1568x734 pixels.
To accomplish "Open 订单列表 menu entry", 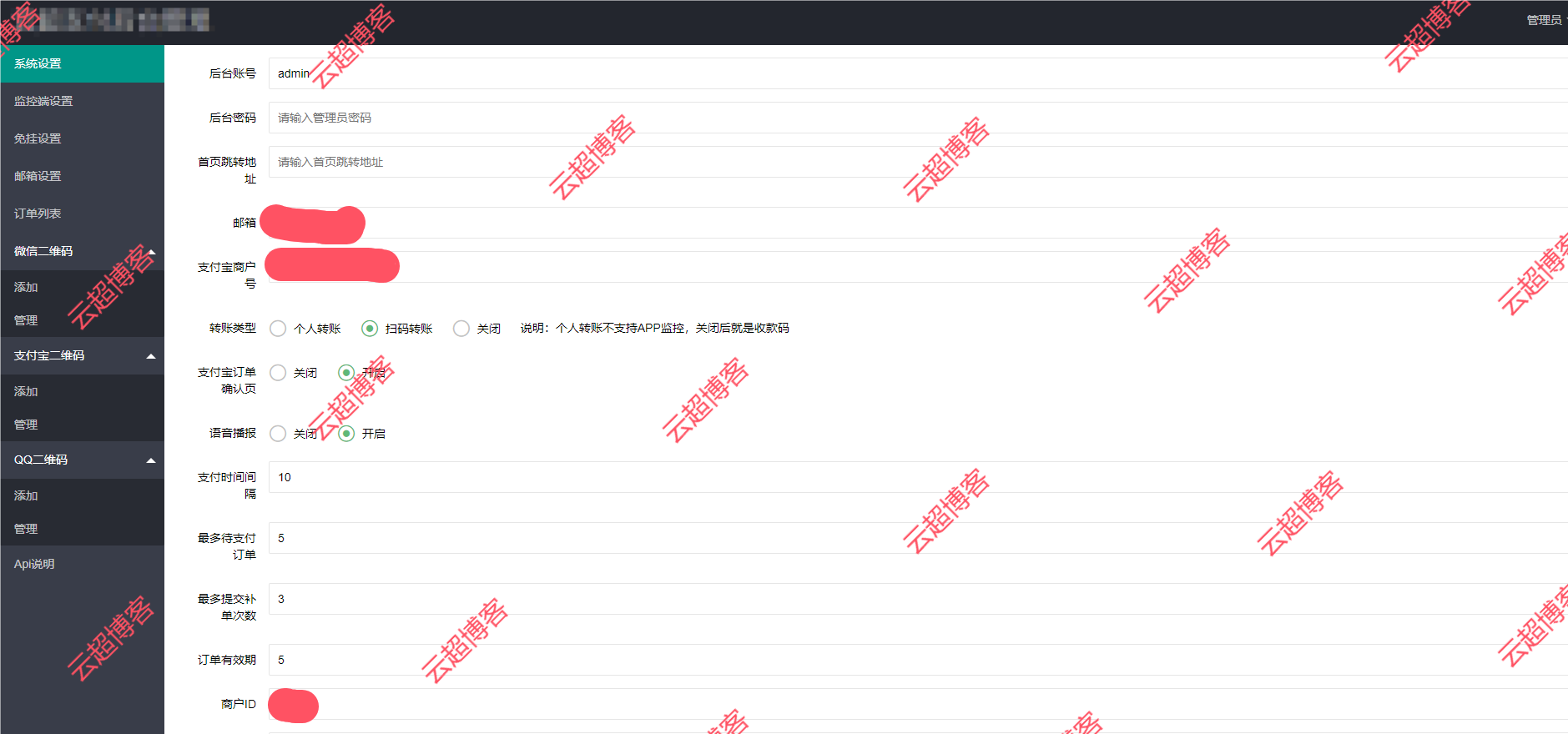I will tap(82, 214).
